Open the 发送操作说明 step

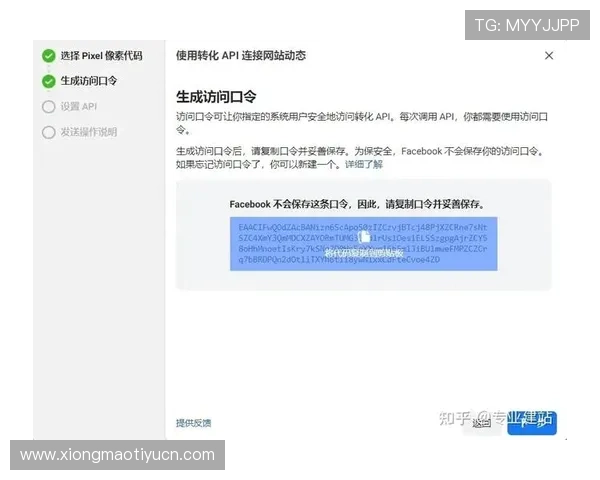[x=89, y=132]
